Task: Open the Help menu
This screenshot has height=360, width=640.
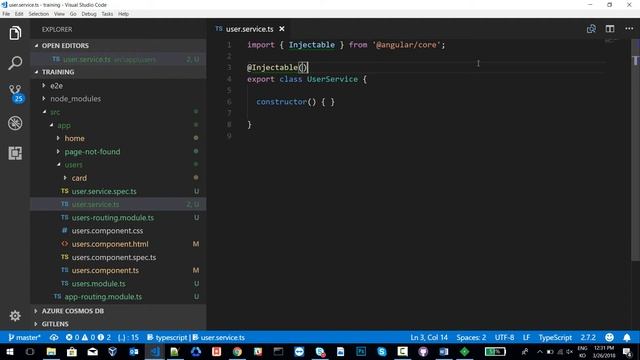Action: (124, 14)
